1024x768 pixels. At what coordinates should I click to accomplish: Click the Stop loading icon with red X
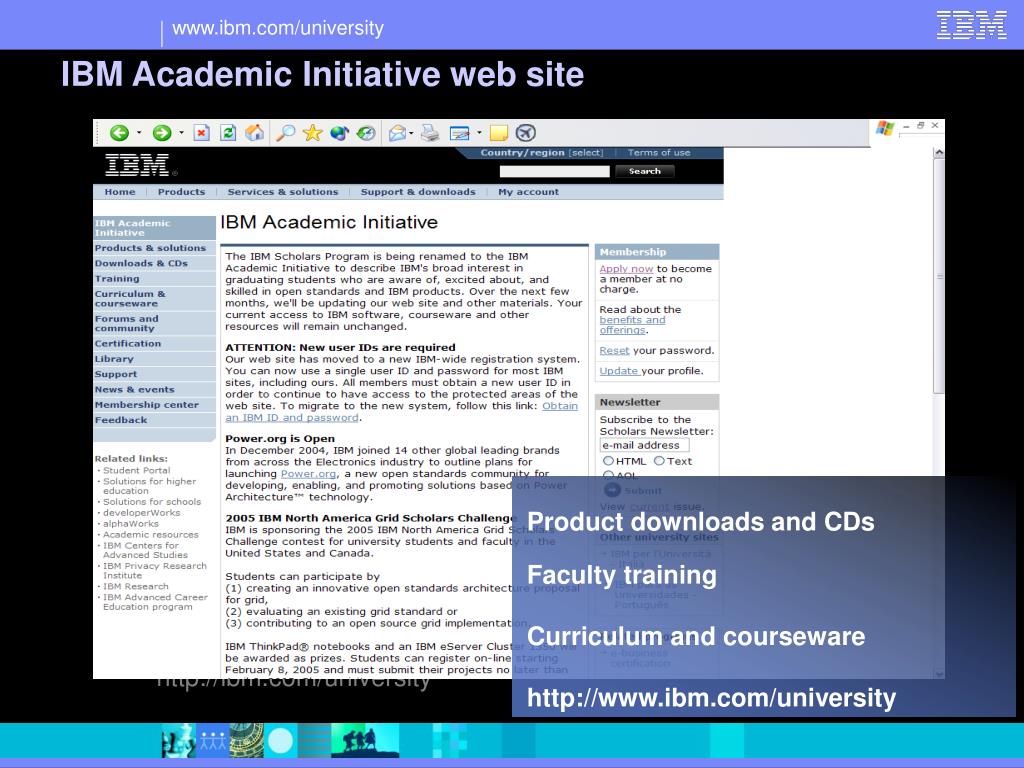click(202, 133)
